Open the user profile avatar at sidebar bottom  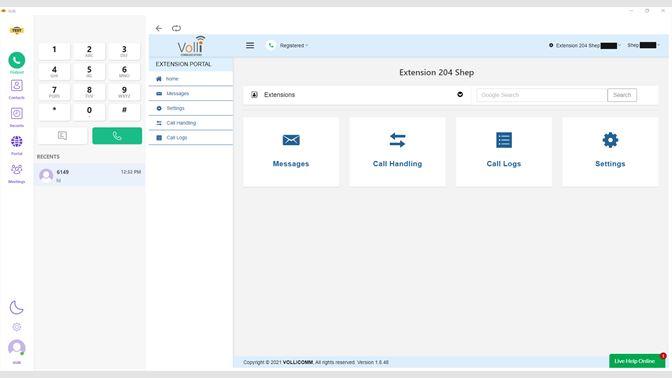17,348
